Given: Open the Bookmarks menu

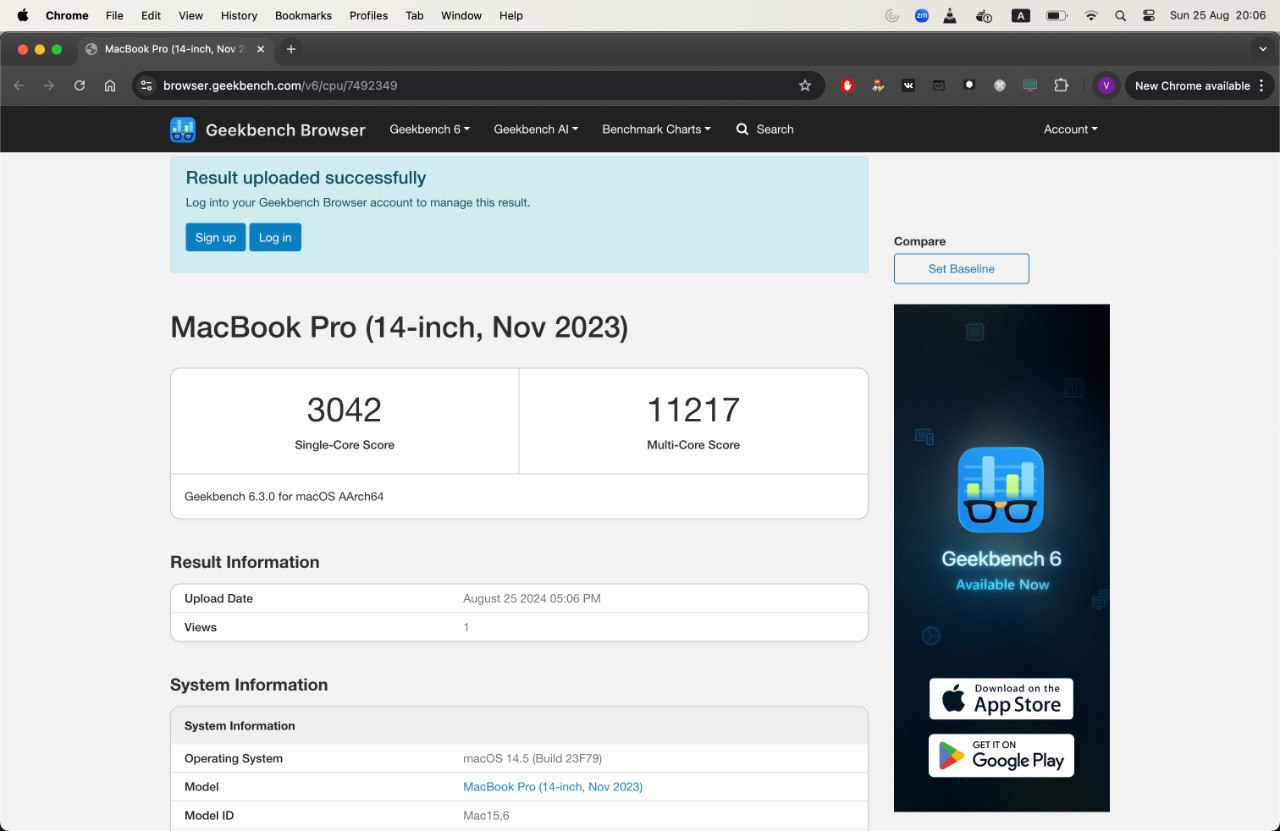Looking at the screenshot, I should point(302,15).
